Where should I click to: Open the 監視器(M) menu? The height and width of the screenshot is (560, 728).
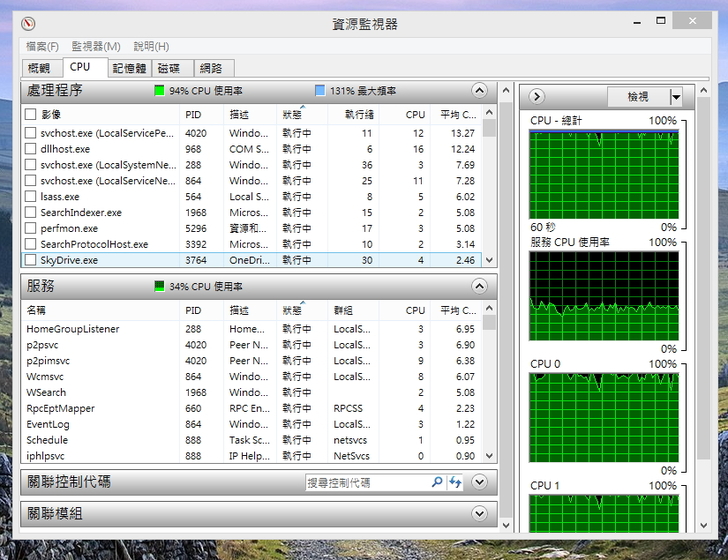click(95, 46)
